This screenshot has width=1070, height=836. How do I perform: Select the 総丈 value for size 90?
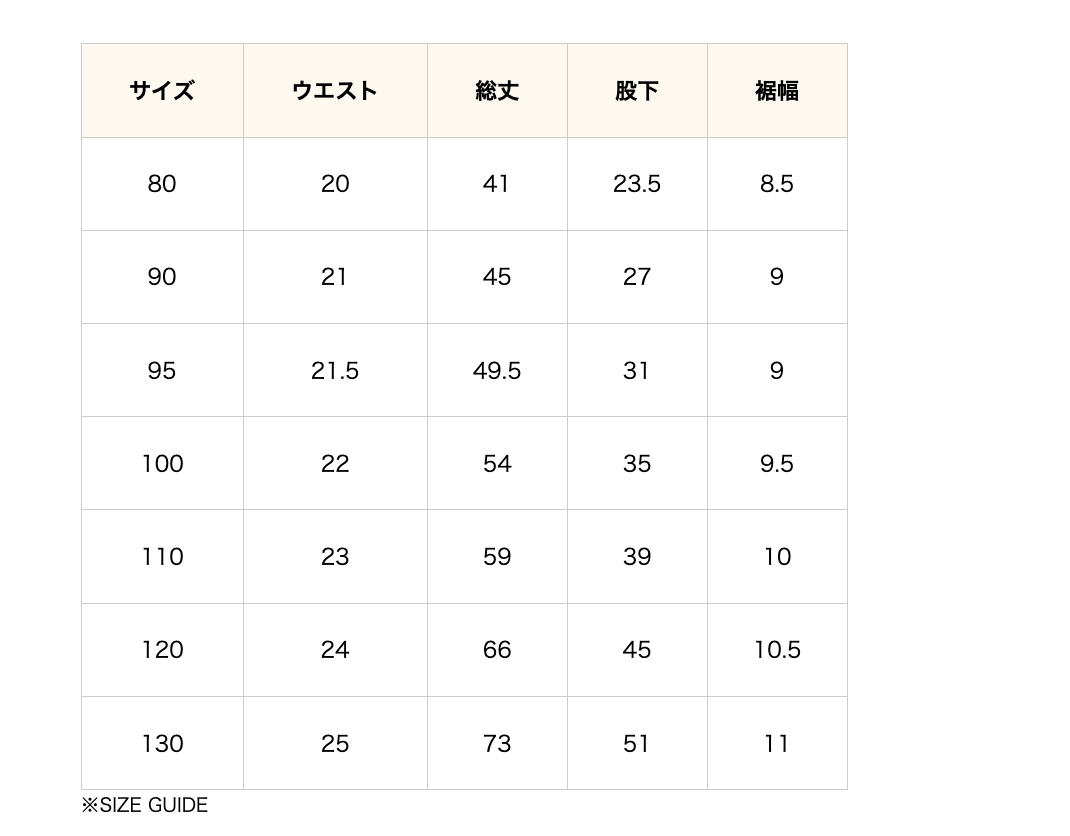[497, 277]
